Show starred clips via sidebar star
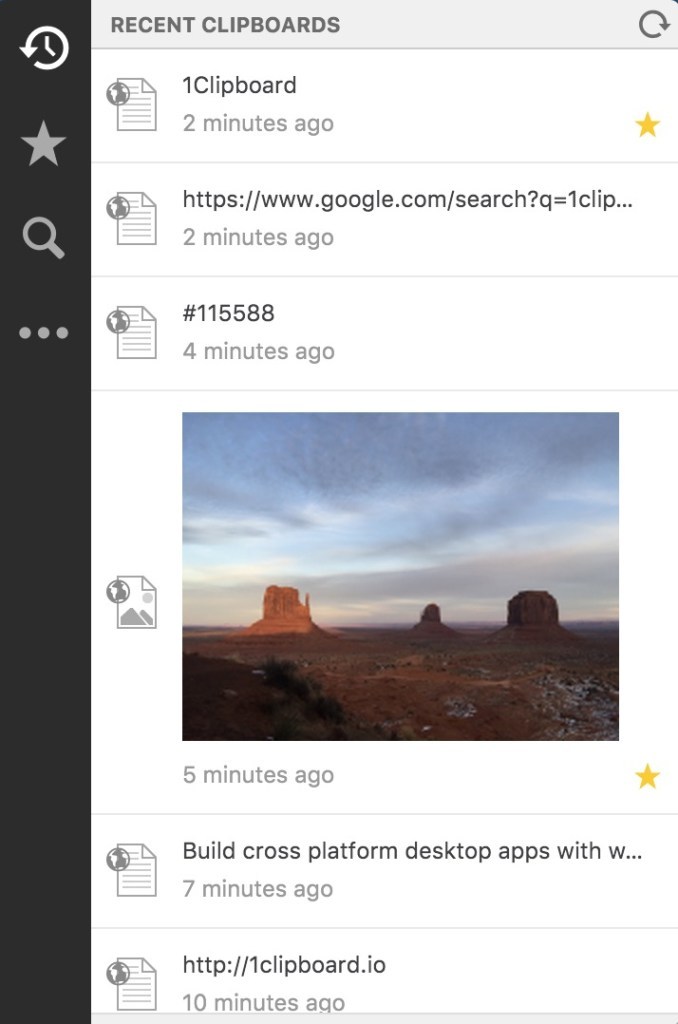This screenshot has height=1024, width=678. pos(43,143)
